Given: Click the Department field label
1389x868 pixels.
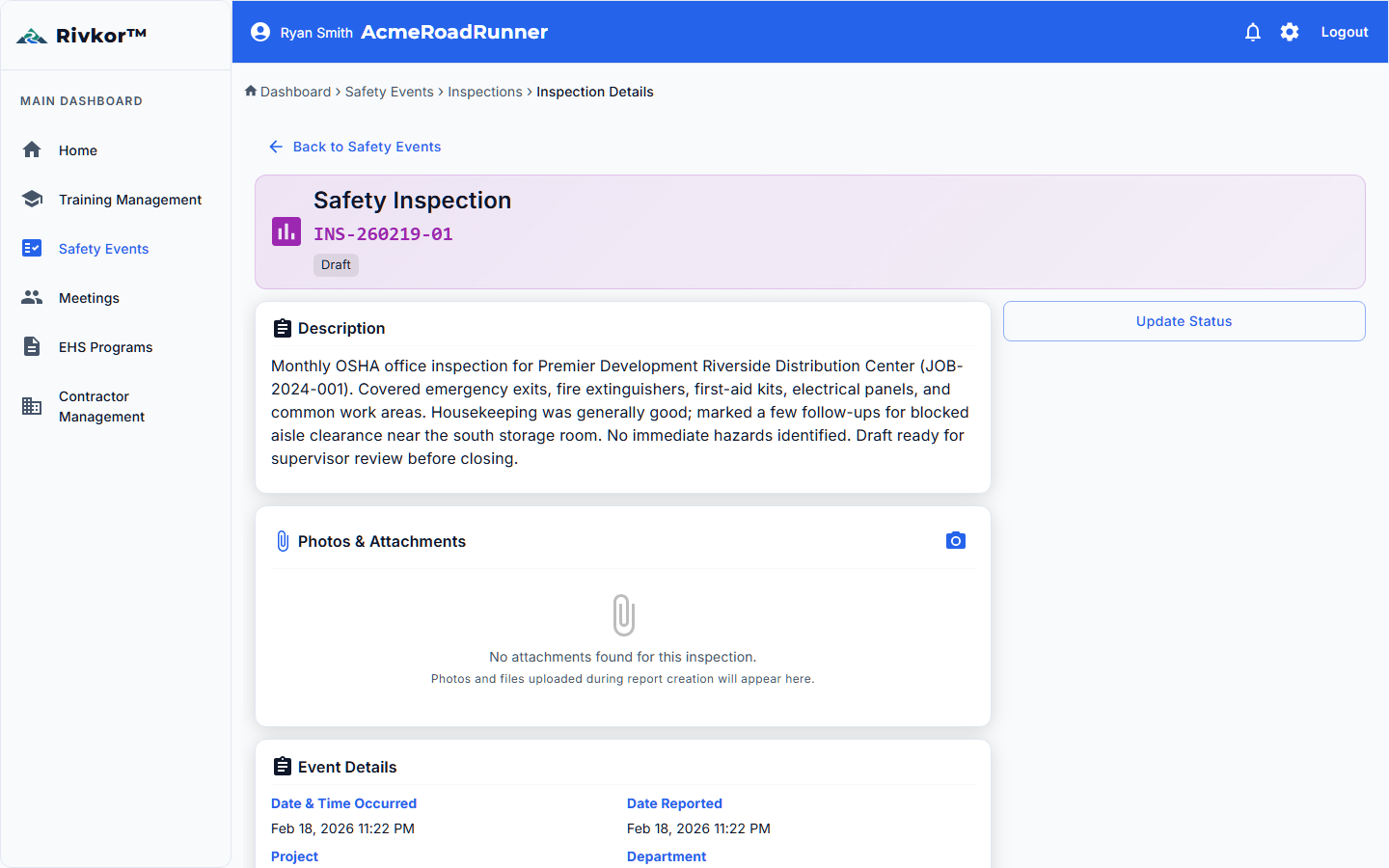Looking at the screenshot, I should [x=667, y=856].
